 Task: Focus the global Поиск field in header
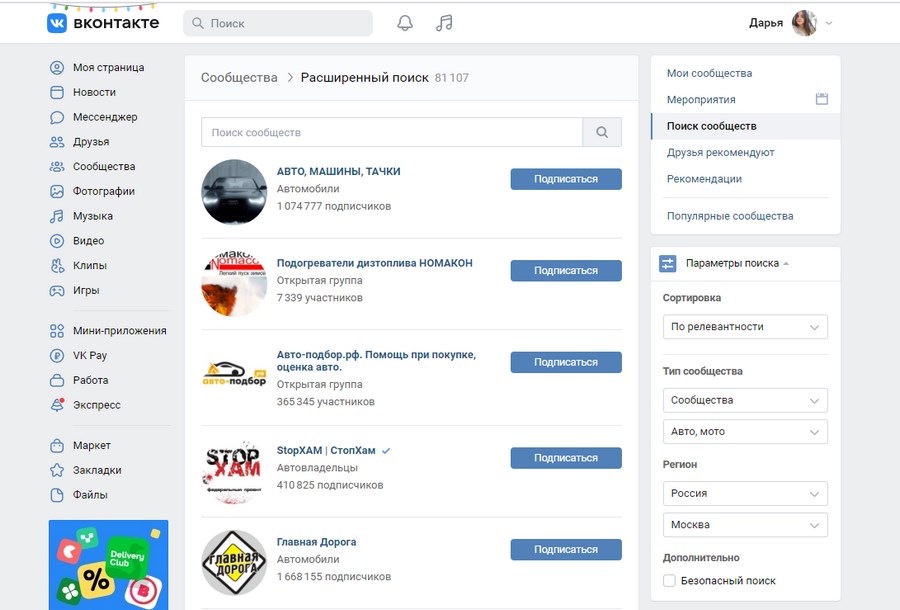tap(278, 23)
